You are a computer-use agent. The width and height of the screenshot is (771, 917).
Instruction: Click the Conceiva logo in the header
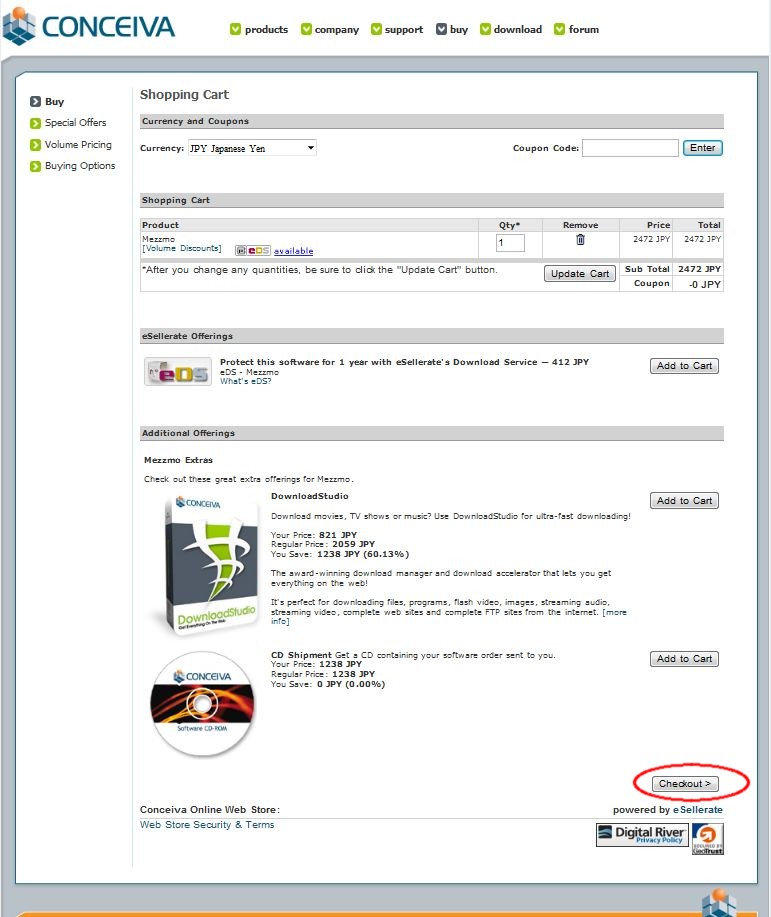[x=89, y=26]
